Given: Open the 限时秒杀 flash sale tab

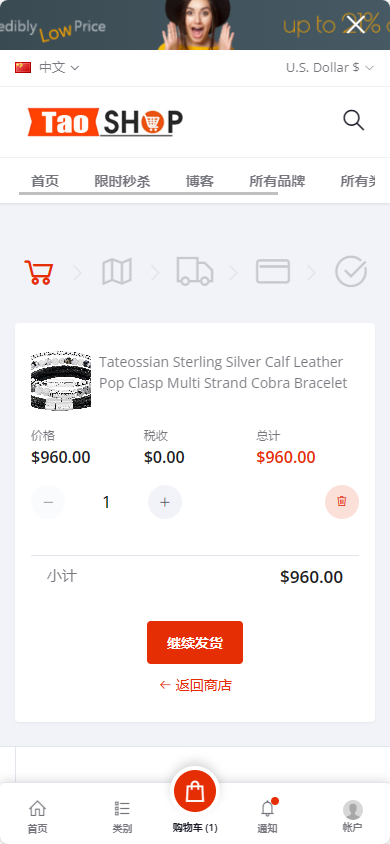Looking at the screenshot, I should tap(122, 181).
